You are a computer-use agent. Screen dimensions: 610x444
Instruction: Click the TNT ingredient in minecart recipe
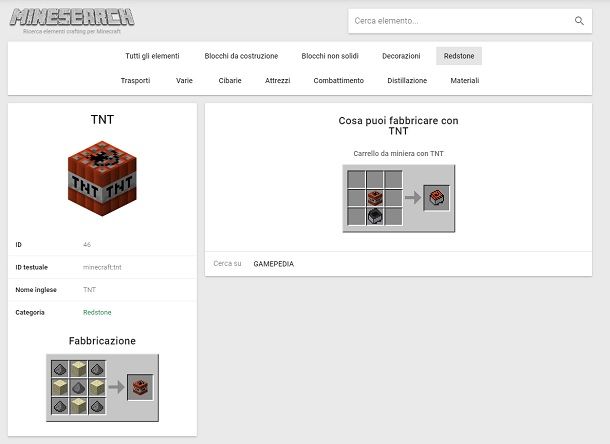point(375,198)
